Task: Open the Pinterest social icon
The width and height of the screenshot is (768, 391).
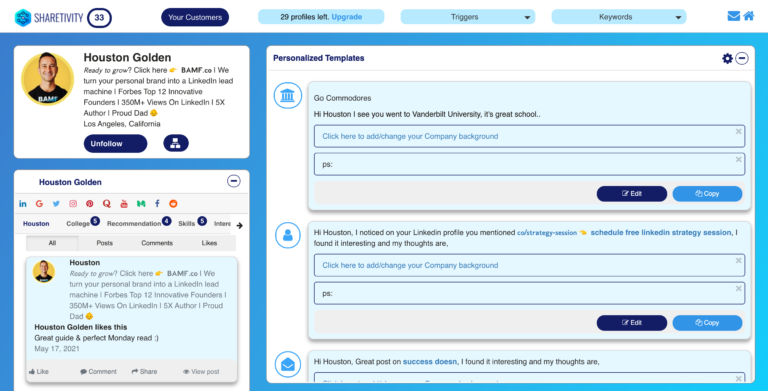Action: [90, 204]
